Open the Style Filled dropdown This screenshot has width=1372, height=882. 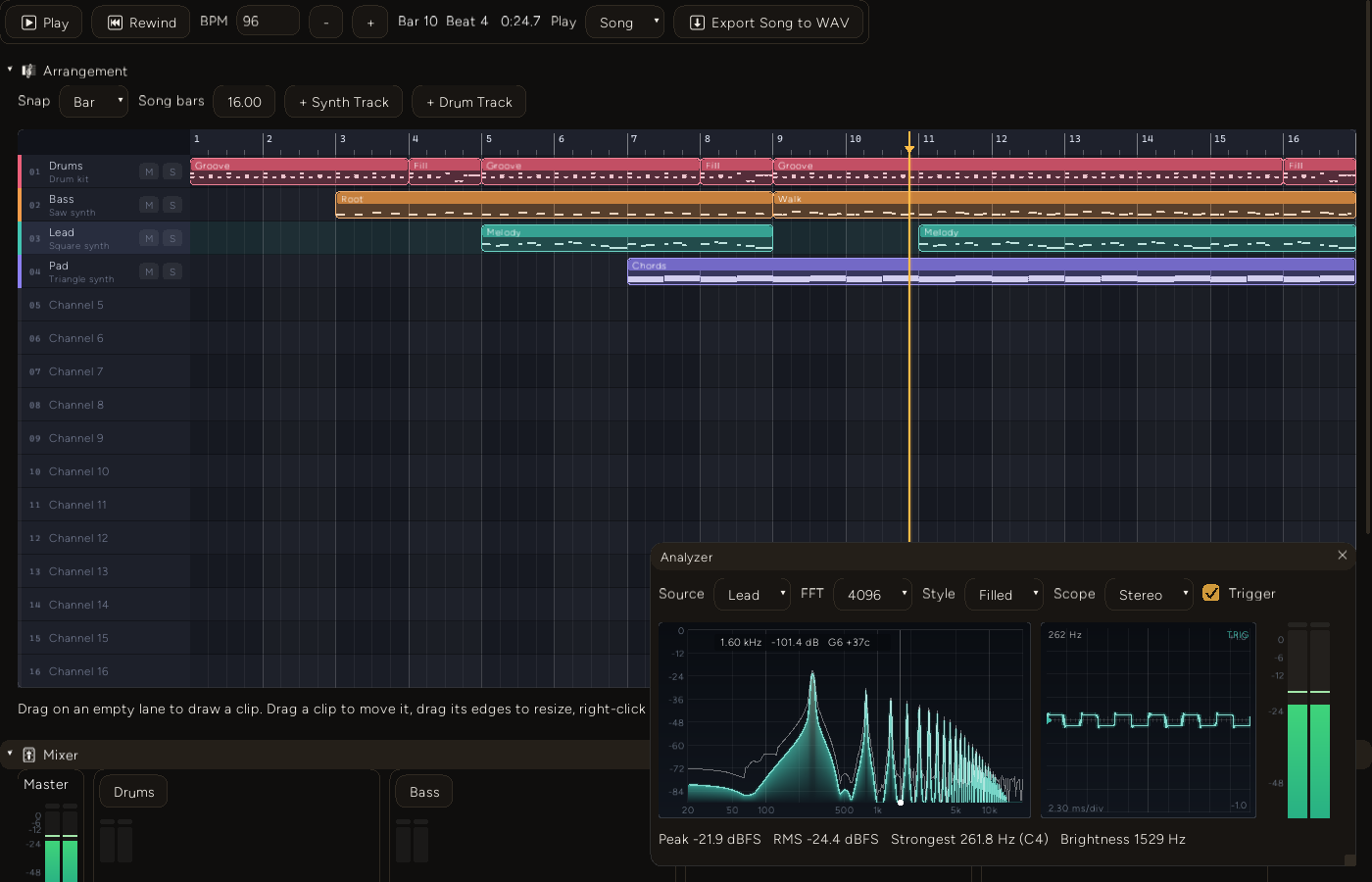click(1004, 594)
